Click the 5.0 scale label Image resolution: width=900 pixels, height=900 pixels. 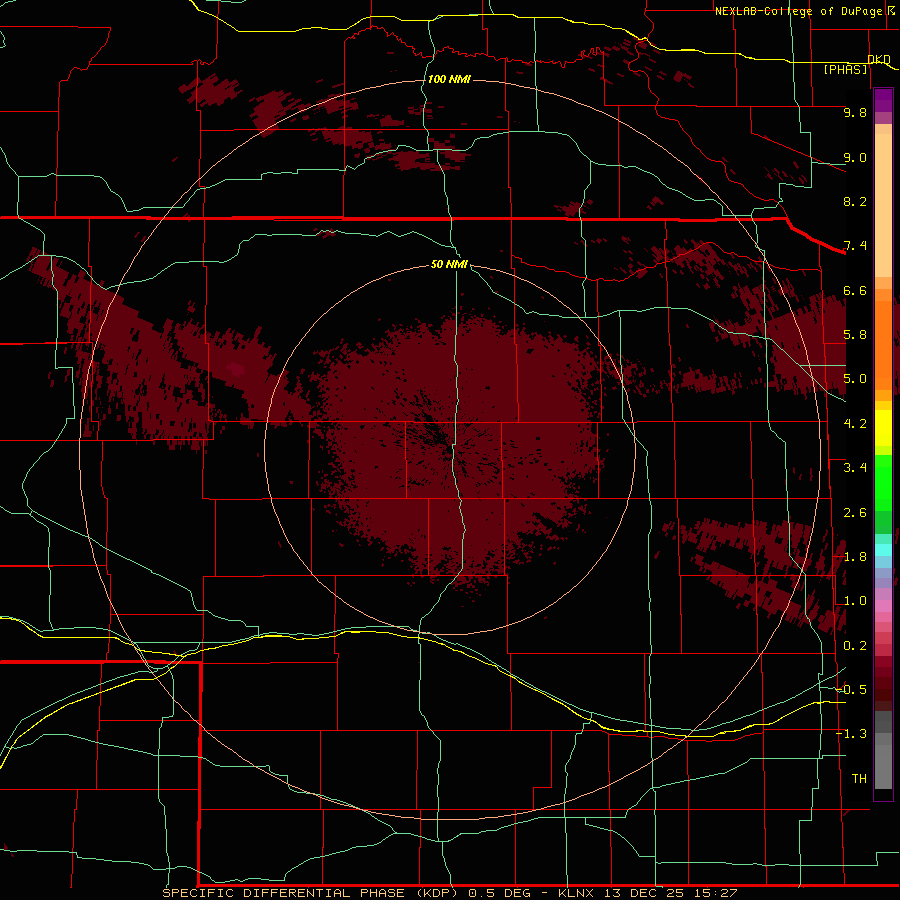point(855,379)
